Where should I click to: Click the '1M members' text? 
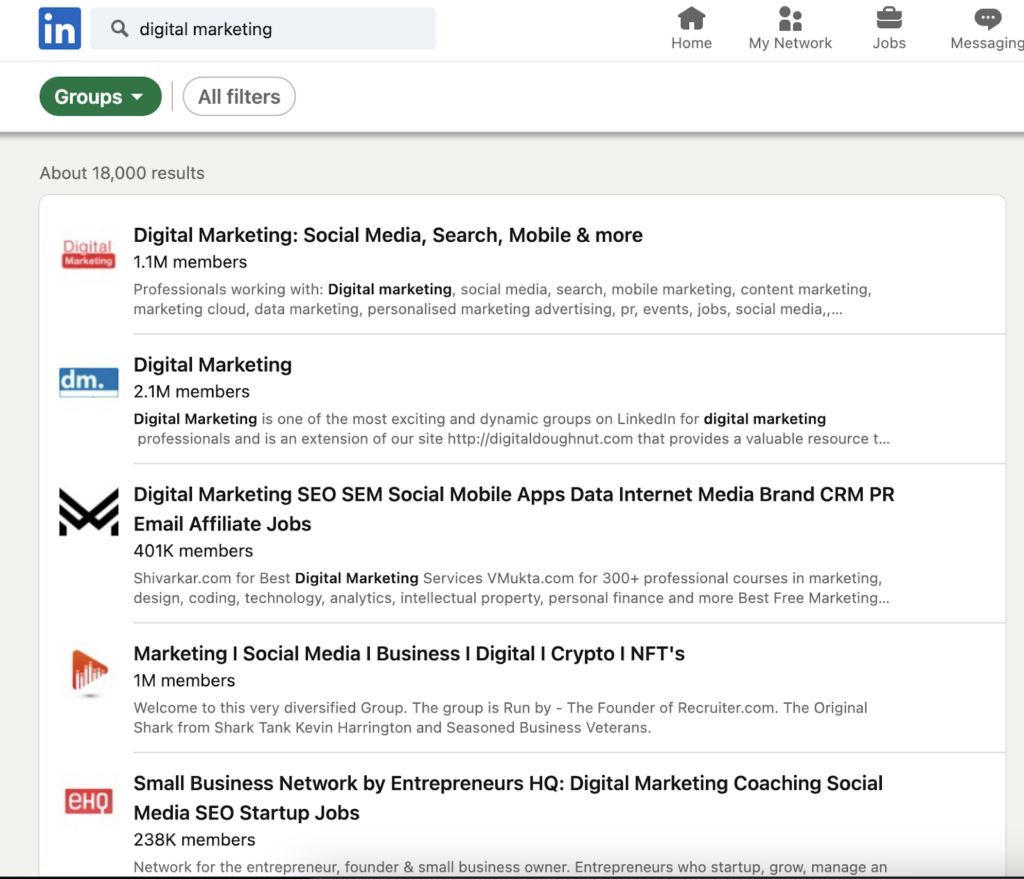(x=184, y=680)
